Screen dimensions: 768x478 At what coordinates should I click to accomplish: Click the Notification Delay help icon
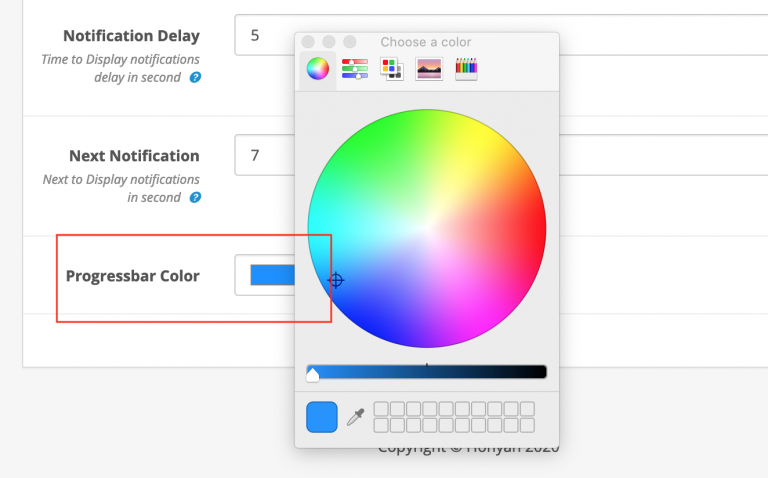pyautogui.click(x=195, y=78)
